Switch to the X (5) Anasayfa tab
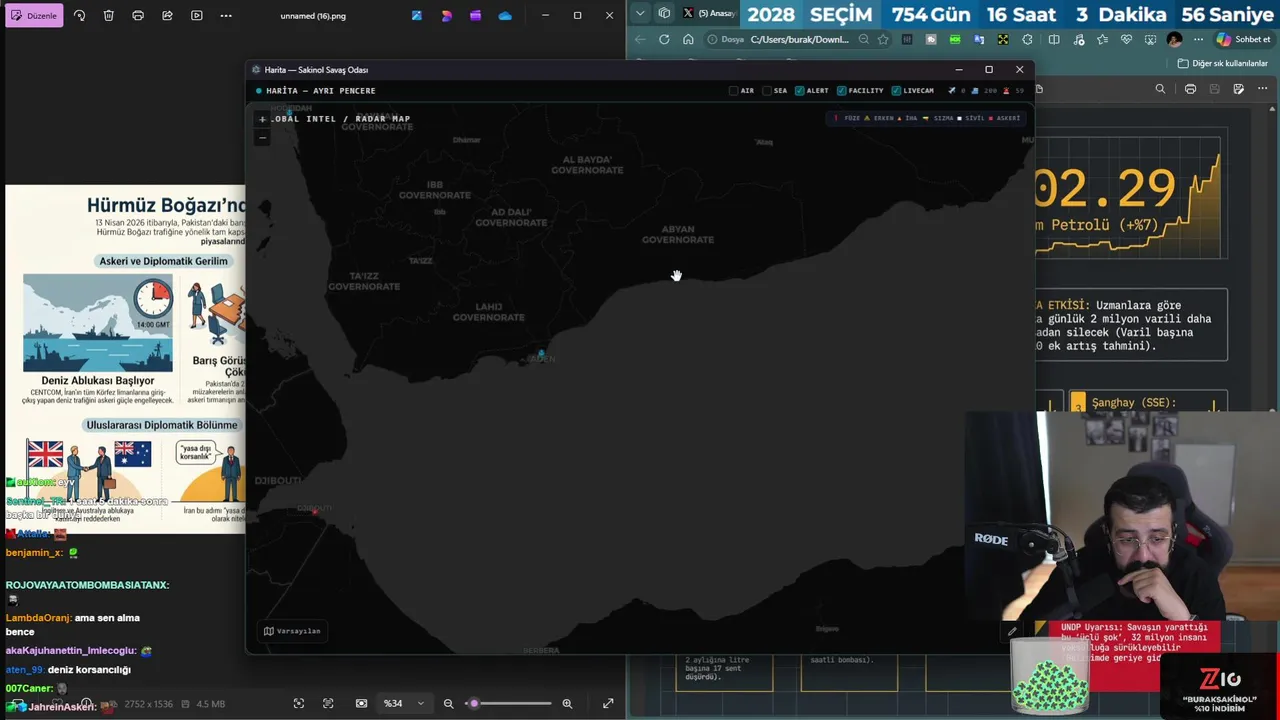The width and height of the screenshot is (1280, 720). tap(708, 14)
